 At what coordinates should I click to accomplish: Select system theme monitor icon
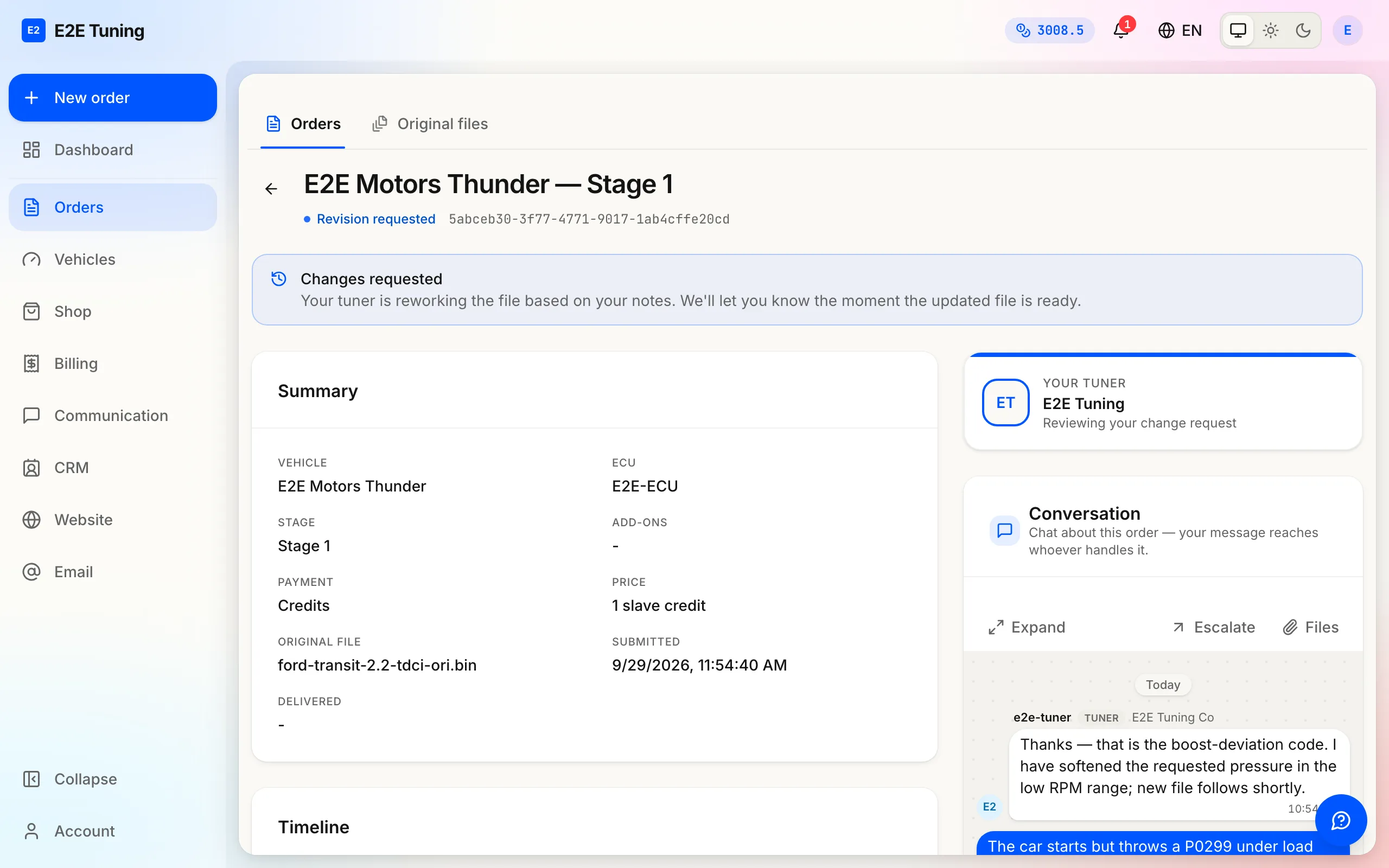1238,30
